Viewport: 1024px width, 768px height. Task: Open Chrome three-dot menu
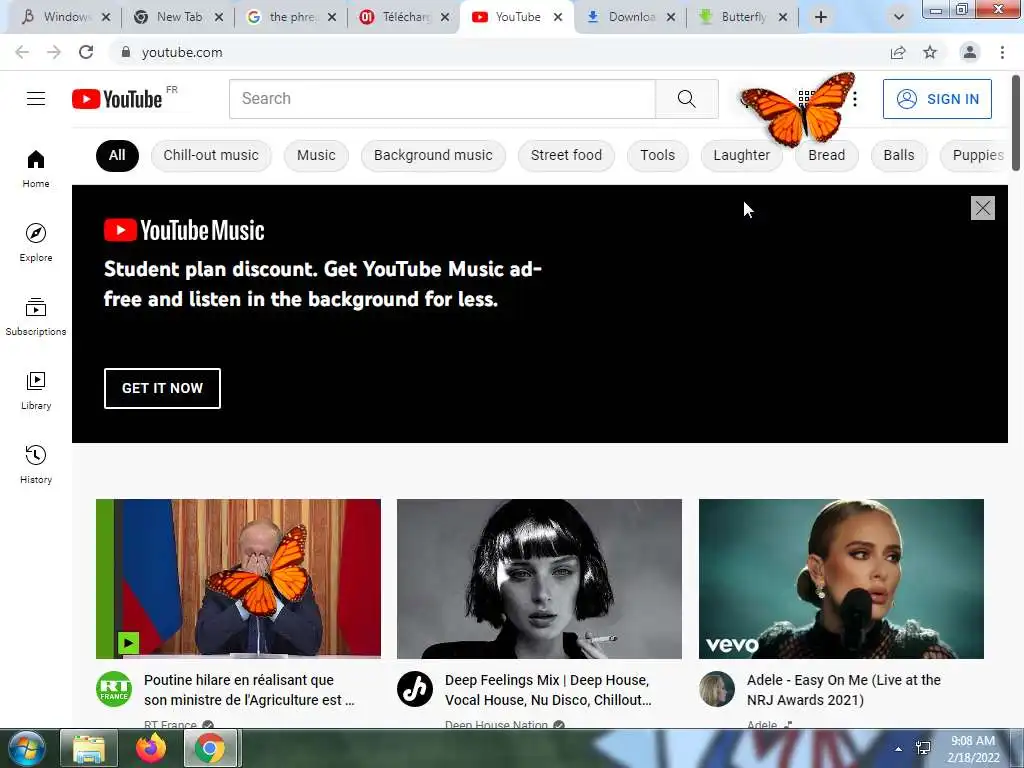1002,52
